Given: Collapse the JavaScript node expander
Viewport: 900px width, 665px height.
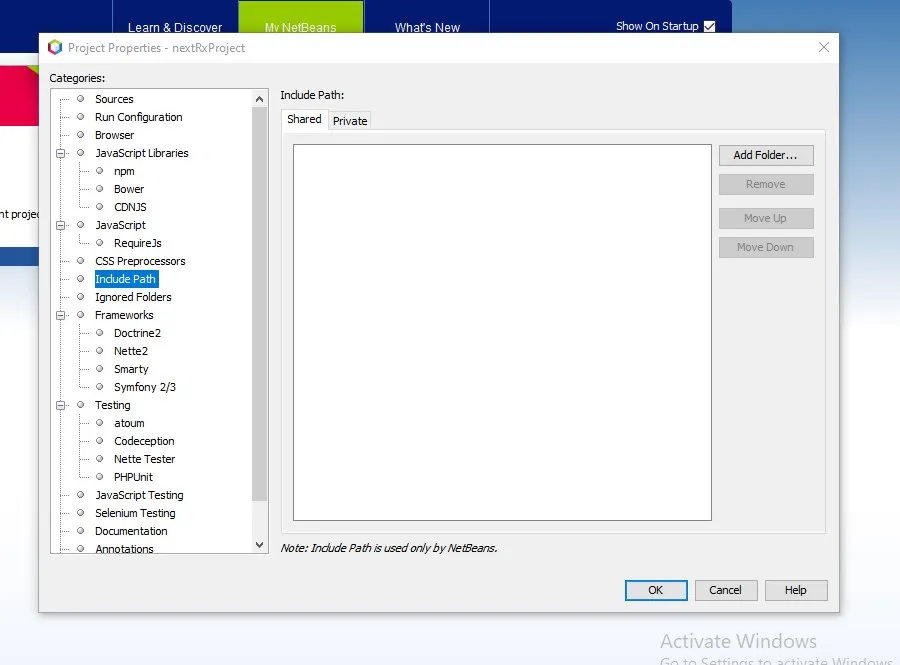Looking at the screenshot, I should coord(60,225).
